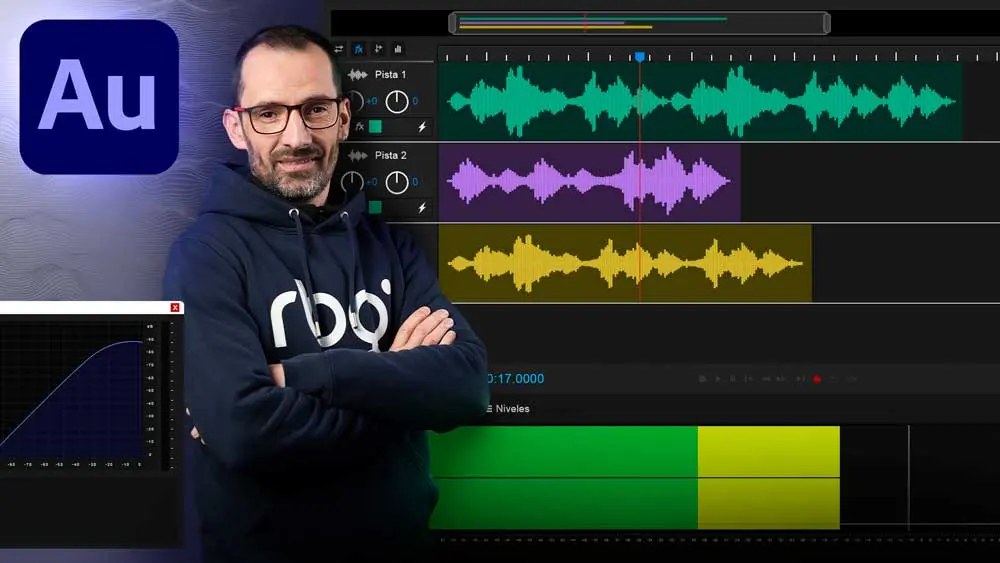Viewport: 1000px width, 563px height.
Task: Show the Sends track controls
Action: point(379,49)
